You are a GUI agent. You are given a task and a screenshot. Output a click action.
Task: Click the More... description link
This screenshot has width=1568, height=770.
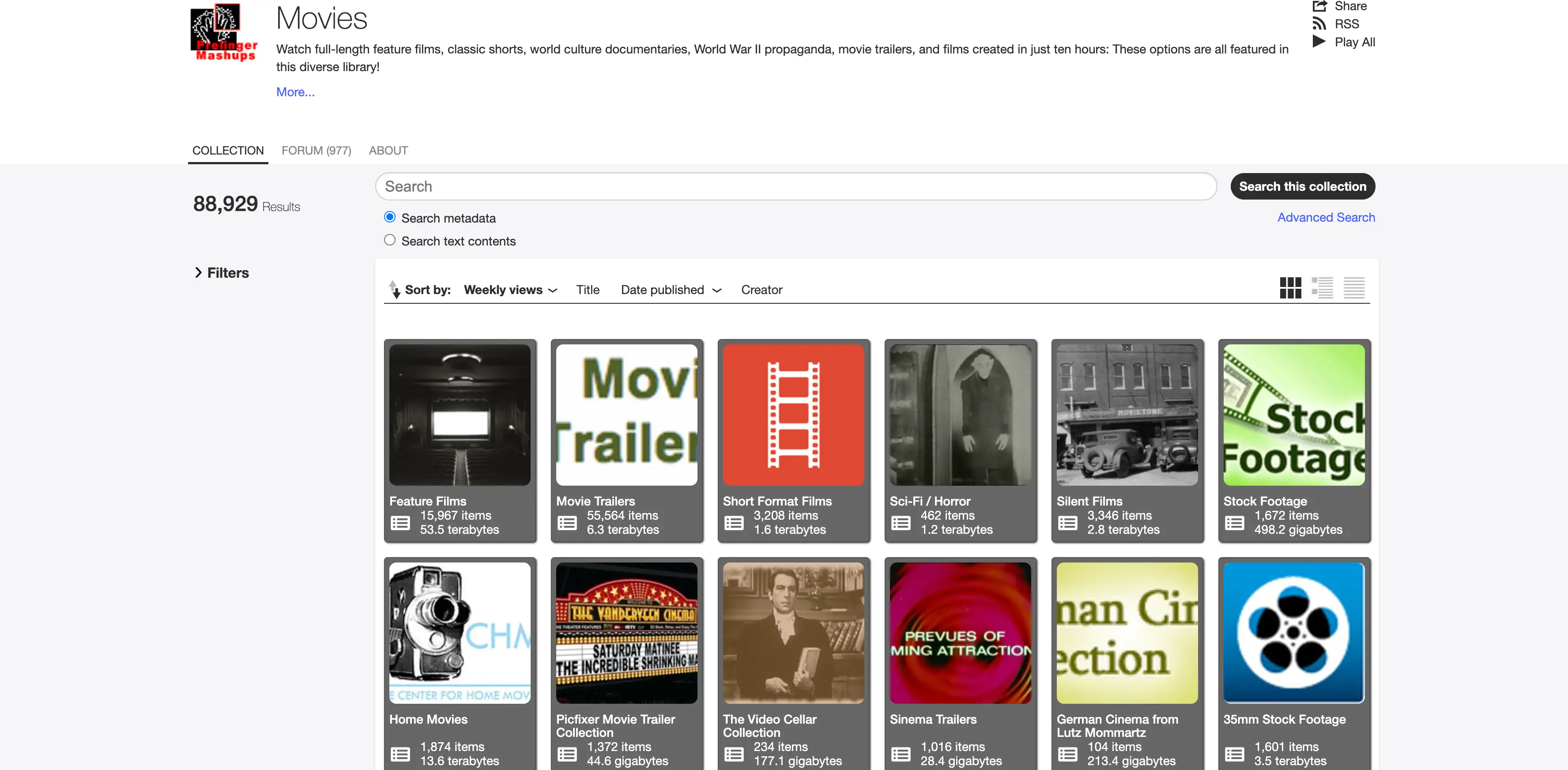[295, 92]
